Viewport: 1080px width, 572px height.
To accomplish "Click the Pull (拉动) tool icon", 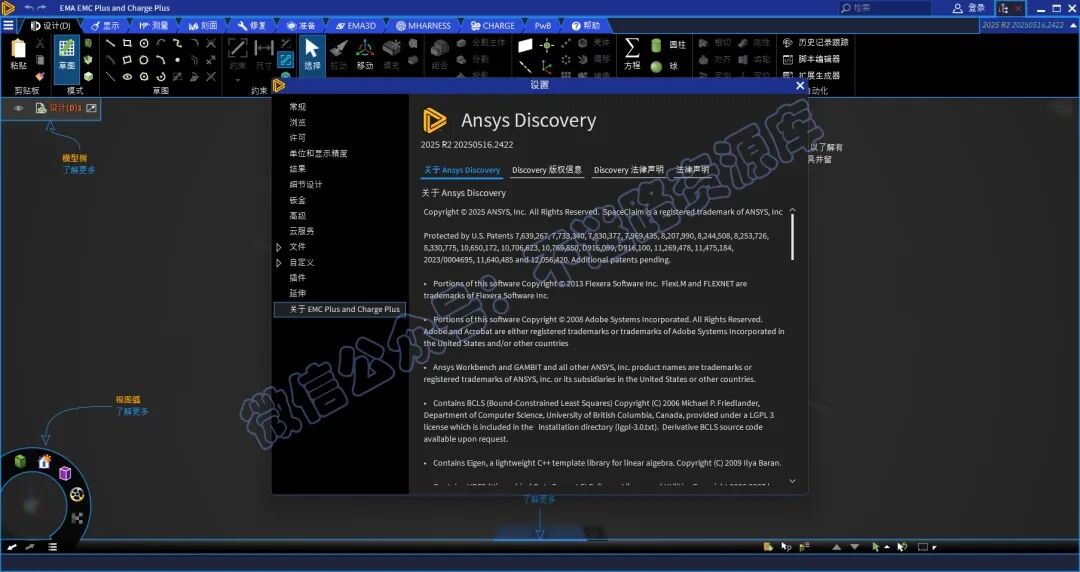I will point(339,49).
